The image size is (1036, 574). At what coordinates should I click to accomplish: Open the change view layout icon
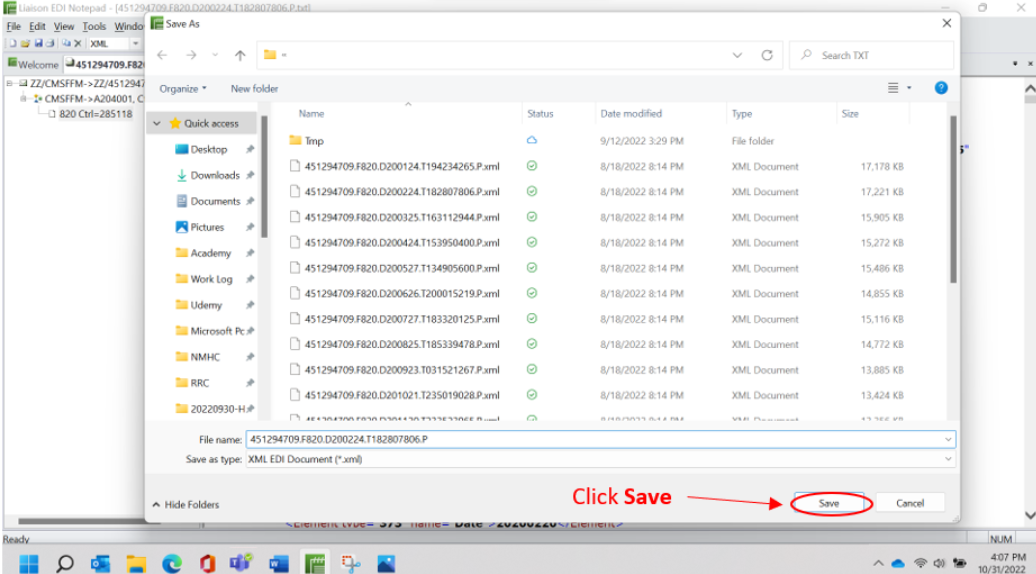tap(893, 88)
